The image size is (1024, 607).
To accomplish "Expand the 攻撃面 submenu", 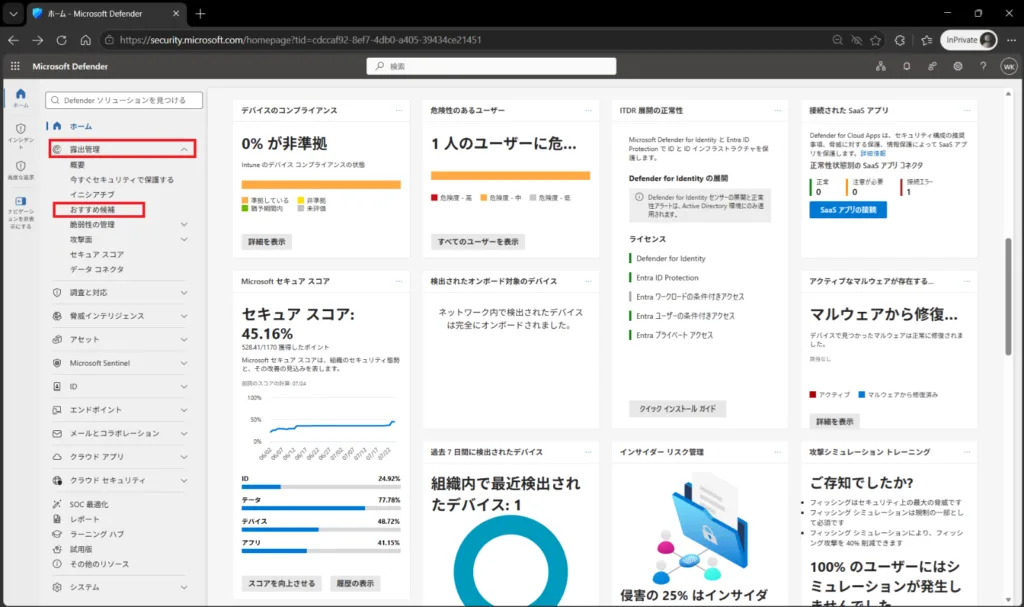I will click(184, 239).
